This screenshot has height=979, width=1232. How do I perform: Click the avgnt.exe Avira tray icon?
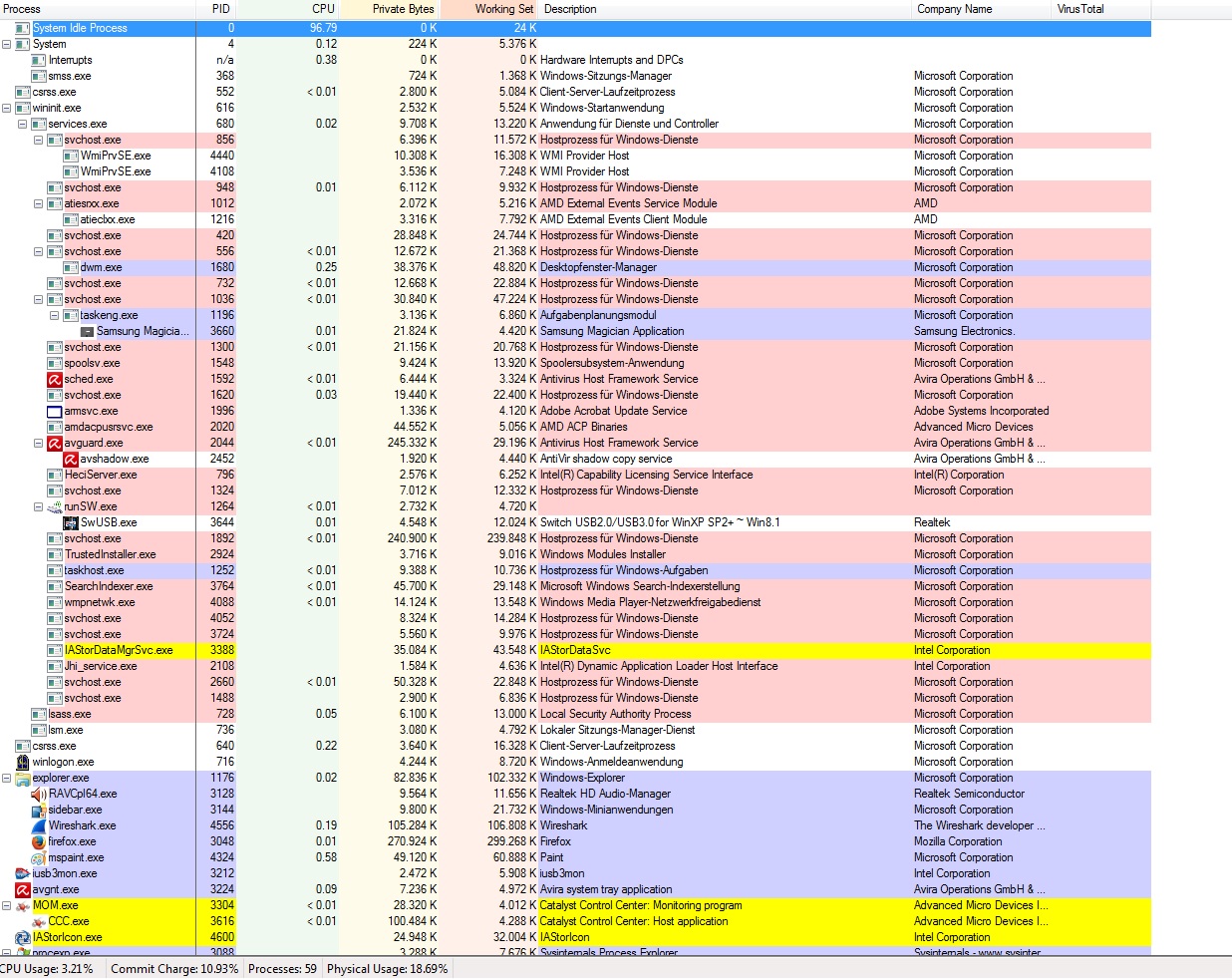coord(23,889)
